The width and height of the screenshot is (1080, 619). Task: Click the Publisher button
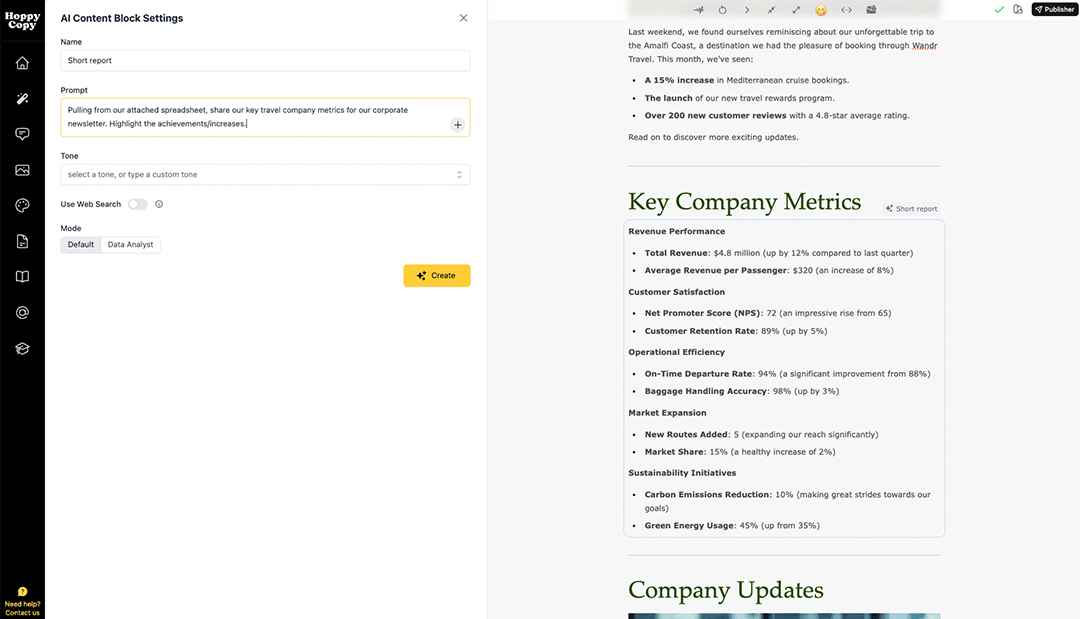tap(1055, 10)
